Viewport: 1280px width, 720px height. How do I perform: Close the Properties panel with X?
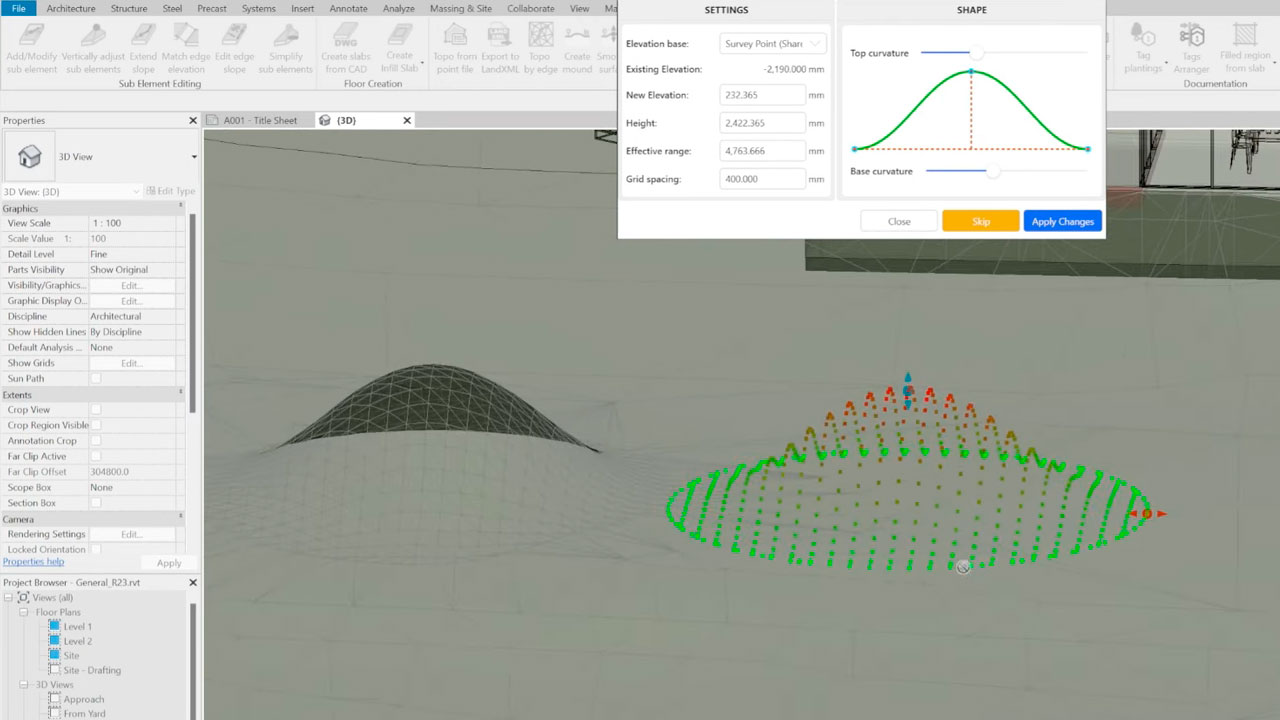193,120
